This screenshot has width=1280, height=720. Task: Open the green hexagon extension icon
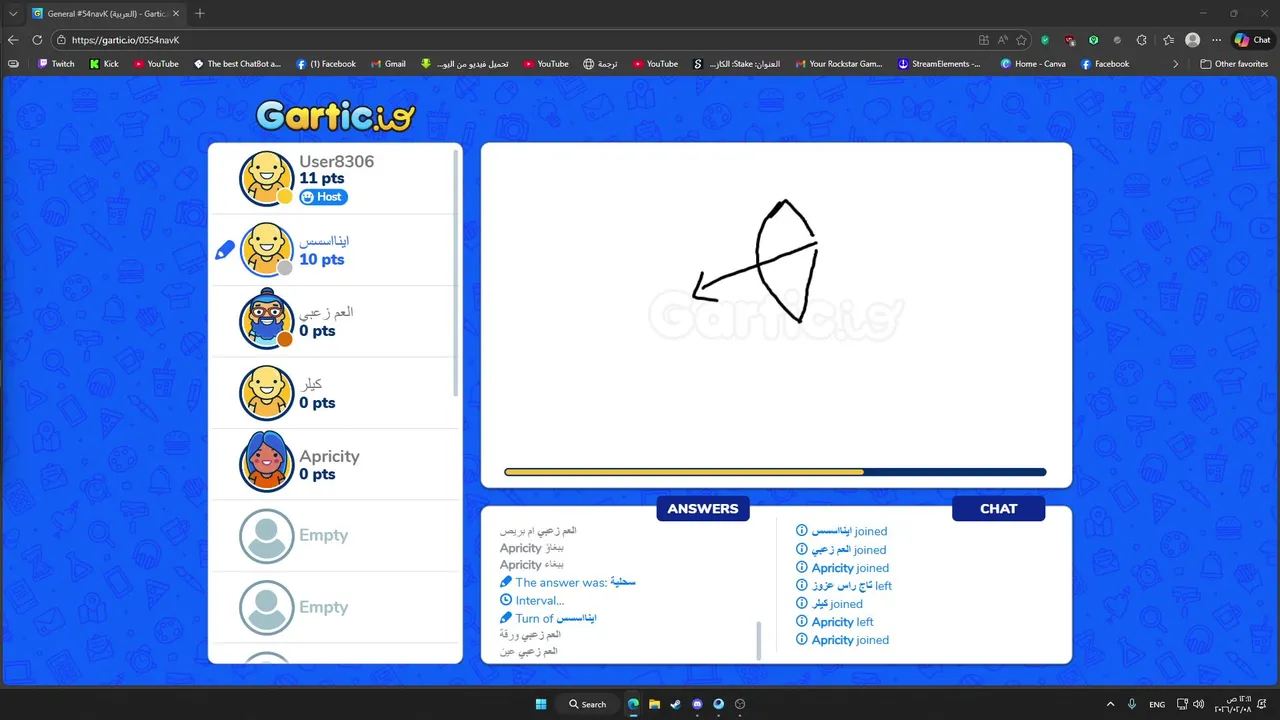(1094, 40)
